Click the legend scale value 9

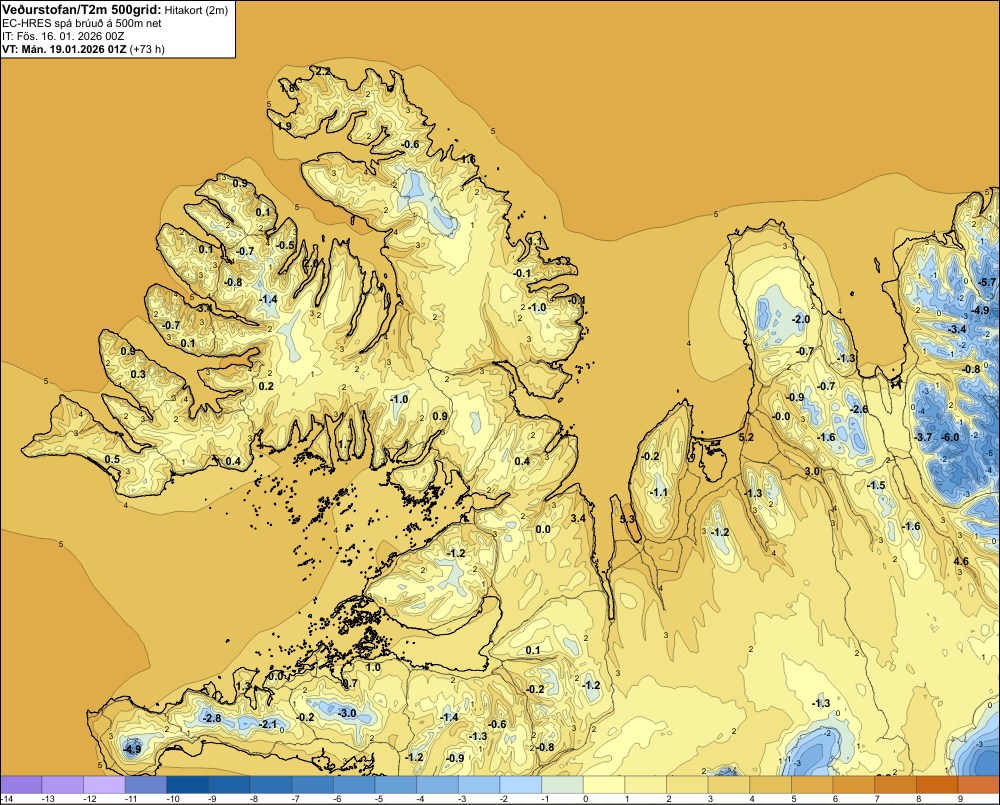click(960, 799)
